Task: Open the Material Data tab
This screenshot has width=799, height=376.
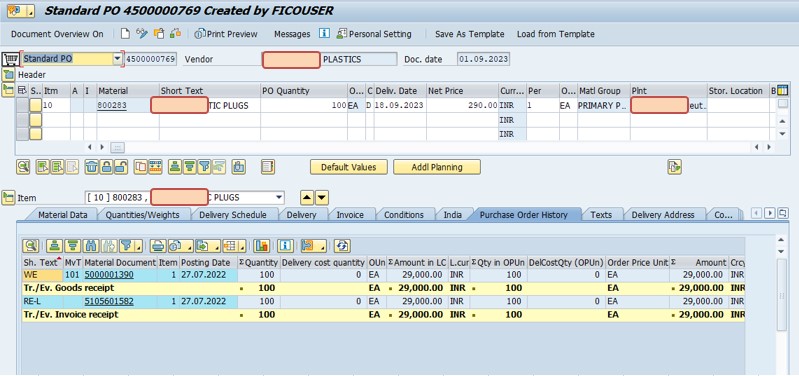Action: coord(63,215)
